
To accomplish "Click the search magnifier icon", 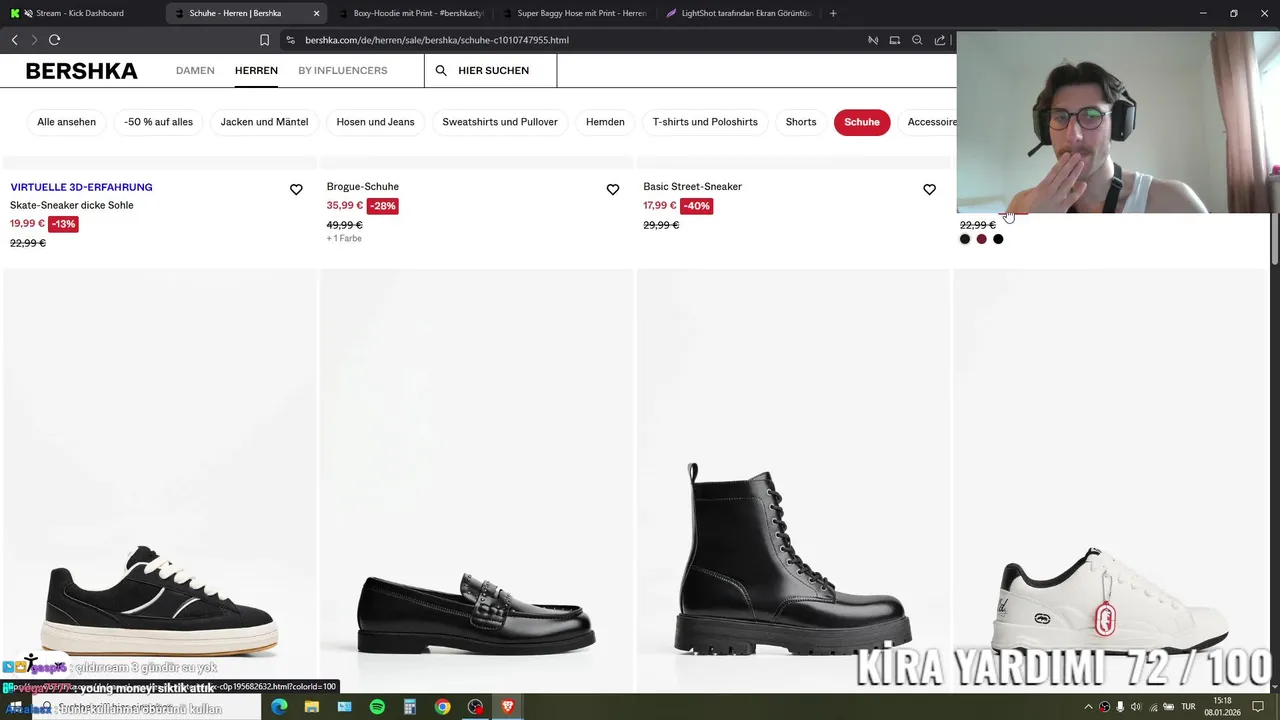I will click(441, 71).
